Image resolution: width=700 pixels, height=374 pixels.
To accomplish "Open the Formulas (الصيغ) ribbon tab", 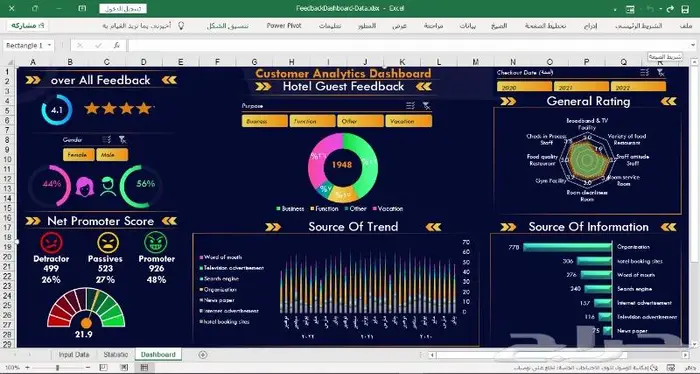I will [499, 26].
